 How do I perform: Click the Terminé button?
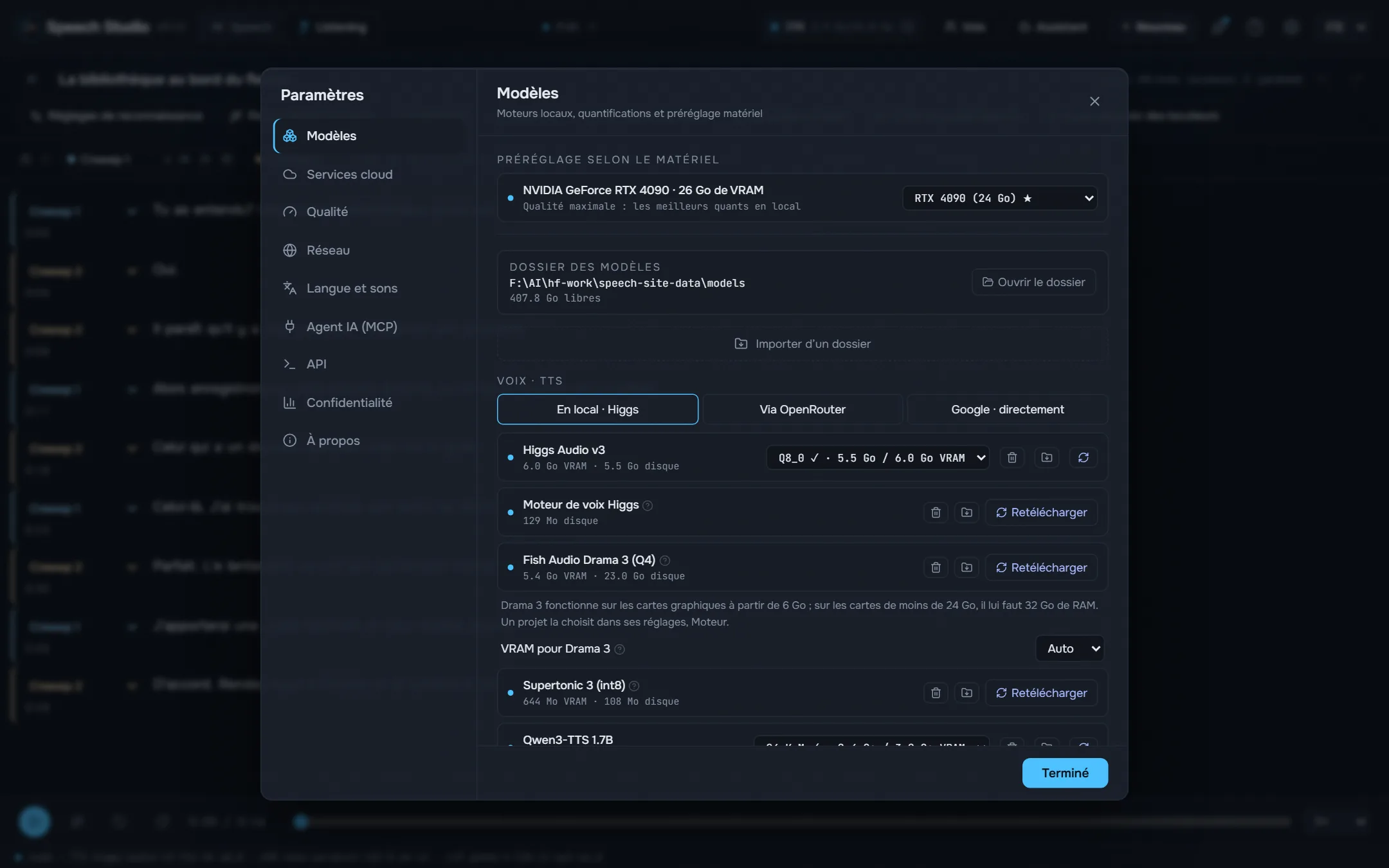tap(1065, 773)
